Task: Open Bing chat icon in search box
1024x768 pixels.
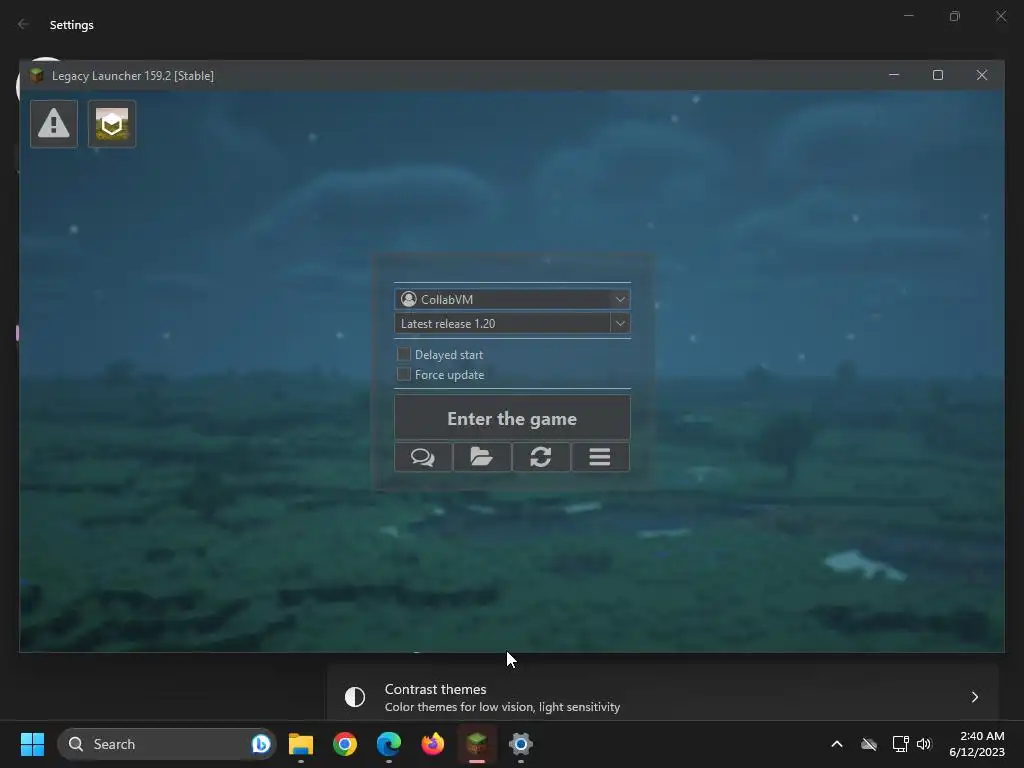Action: pos(261,744)
